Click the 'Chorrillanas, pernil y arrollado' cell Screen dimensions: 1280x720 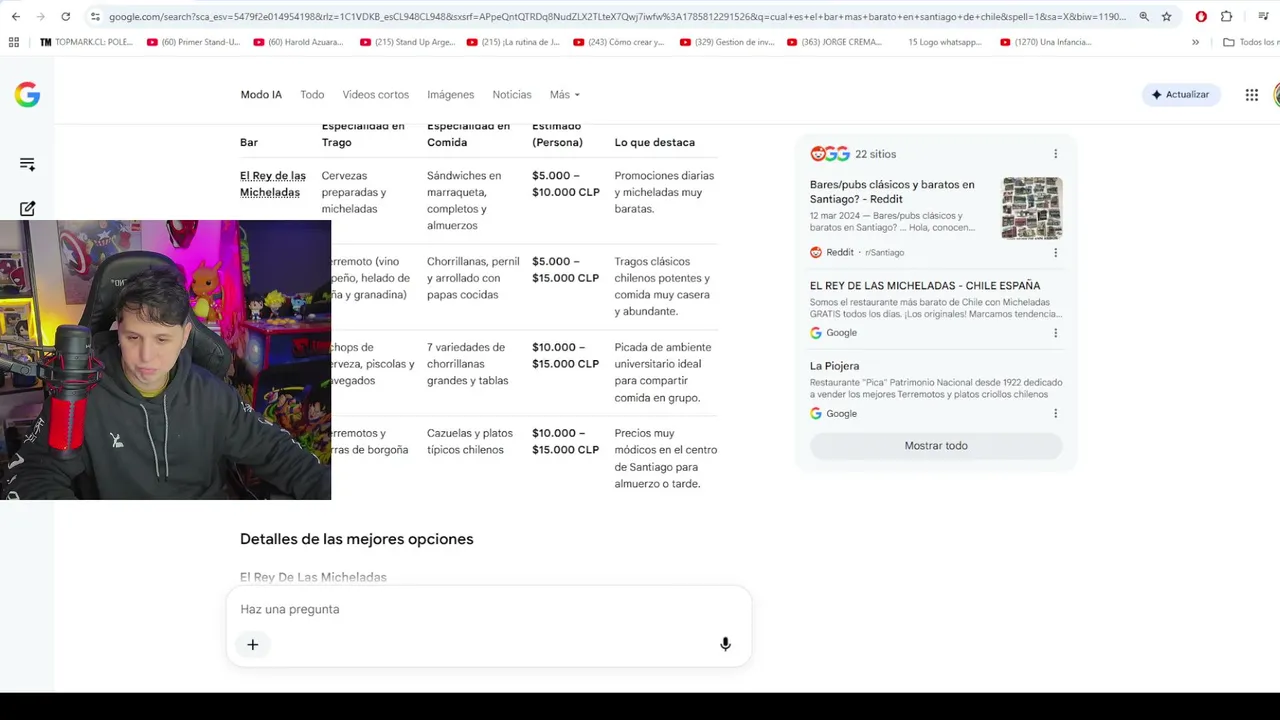473,278
